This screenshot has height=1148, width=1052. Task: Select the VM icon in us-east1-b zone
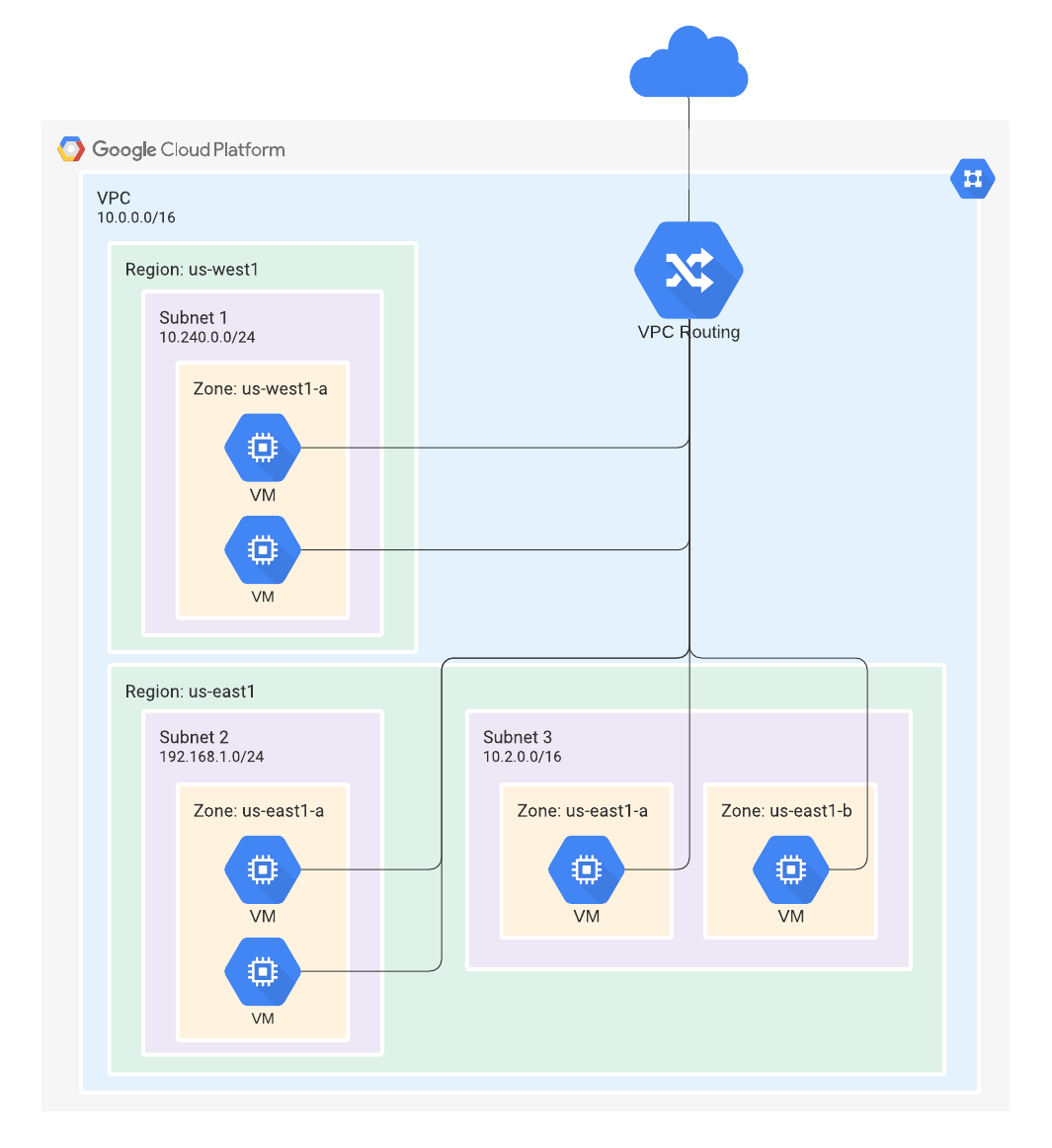pyautogui.click(x=790, y=869)
